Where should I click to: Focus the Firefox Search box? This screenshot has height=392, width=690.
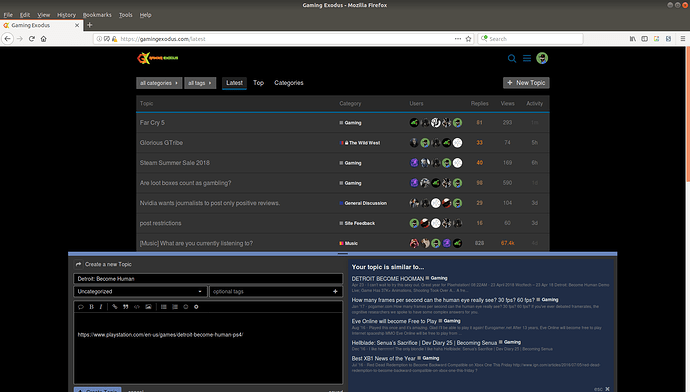point(530,39)
